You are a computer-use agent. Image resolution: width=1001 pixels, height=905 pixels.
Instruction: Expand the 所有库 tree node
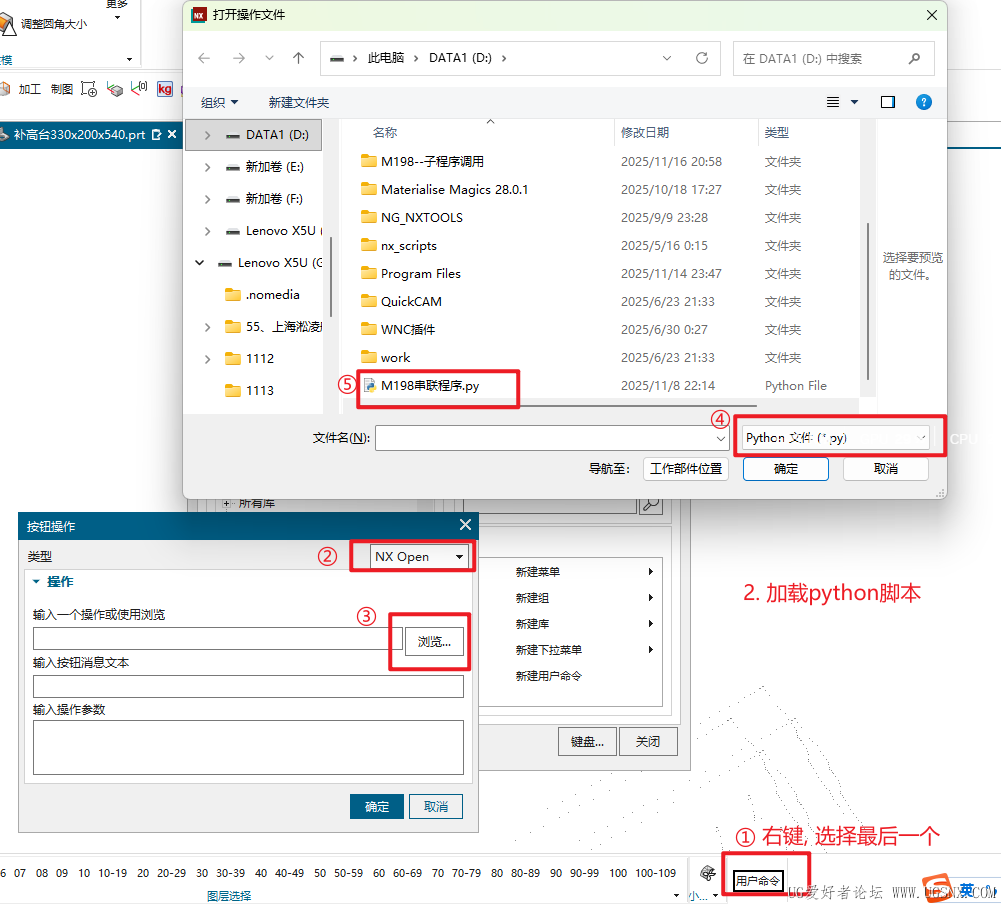tap(226, 504)
